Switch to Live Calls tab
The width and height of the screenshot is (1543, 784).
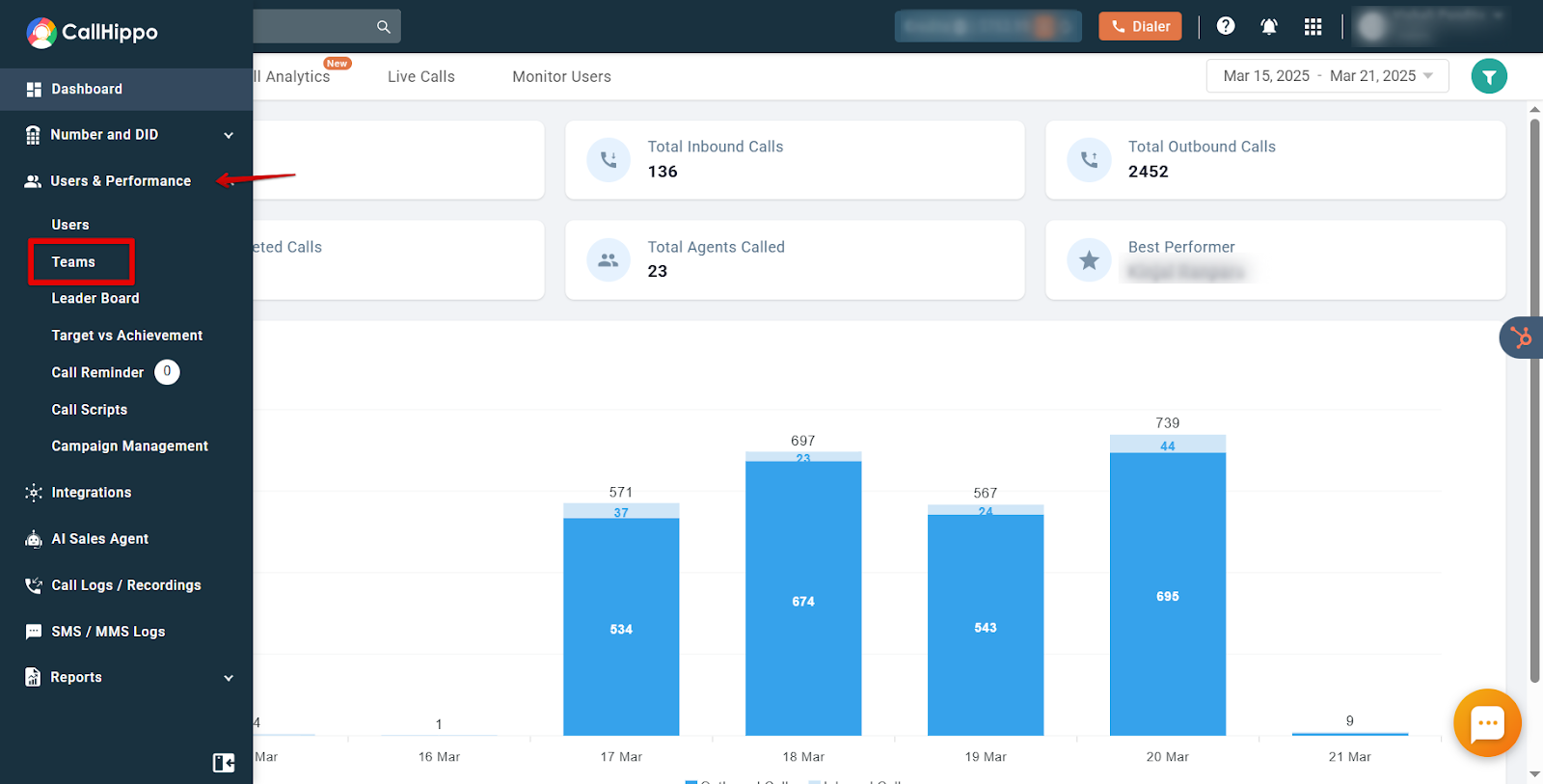pyautogui.click(x=421, y=77)
